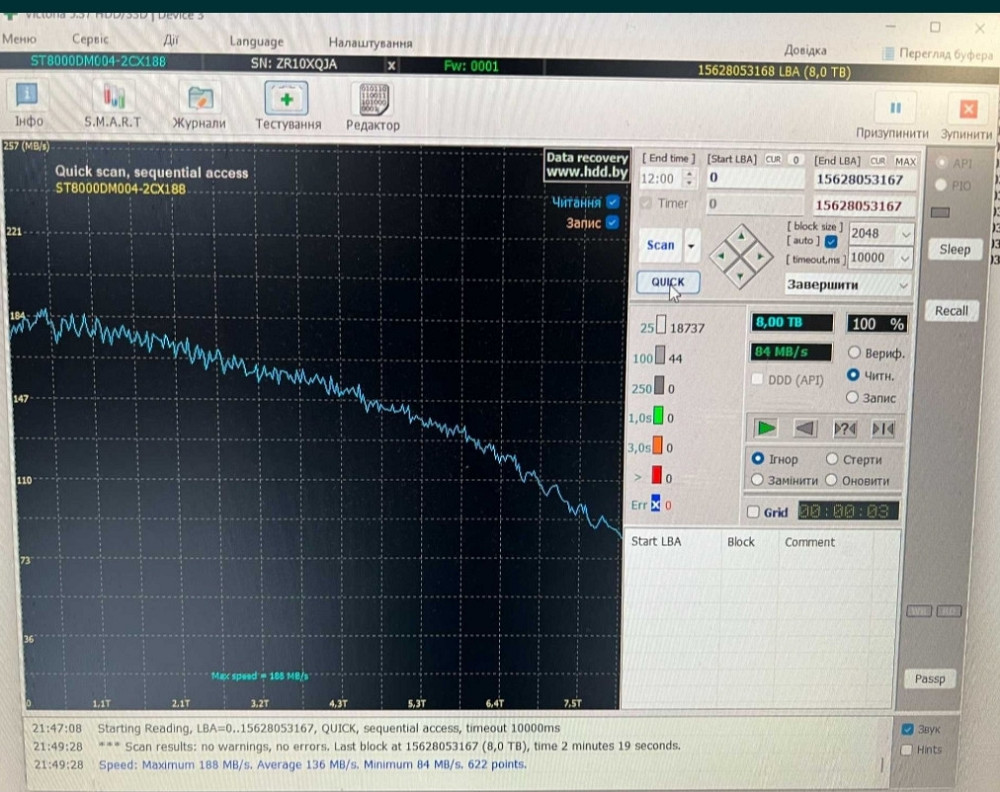Select the Вериф. radio button

pos(854,353)
